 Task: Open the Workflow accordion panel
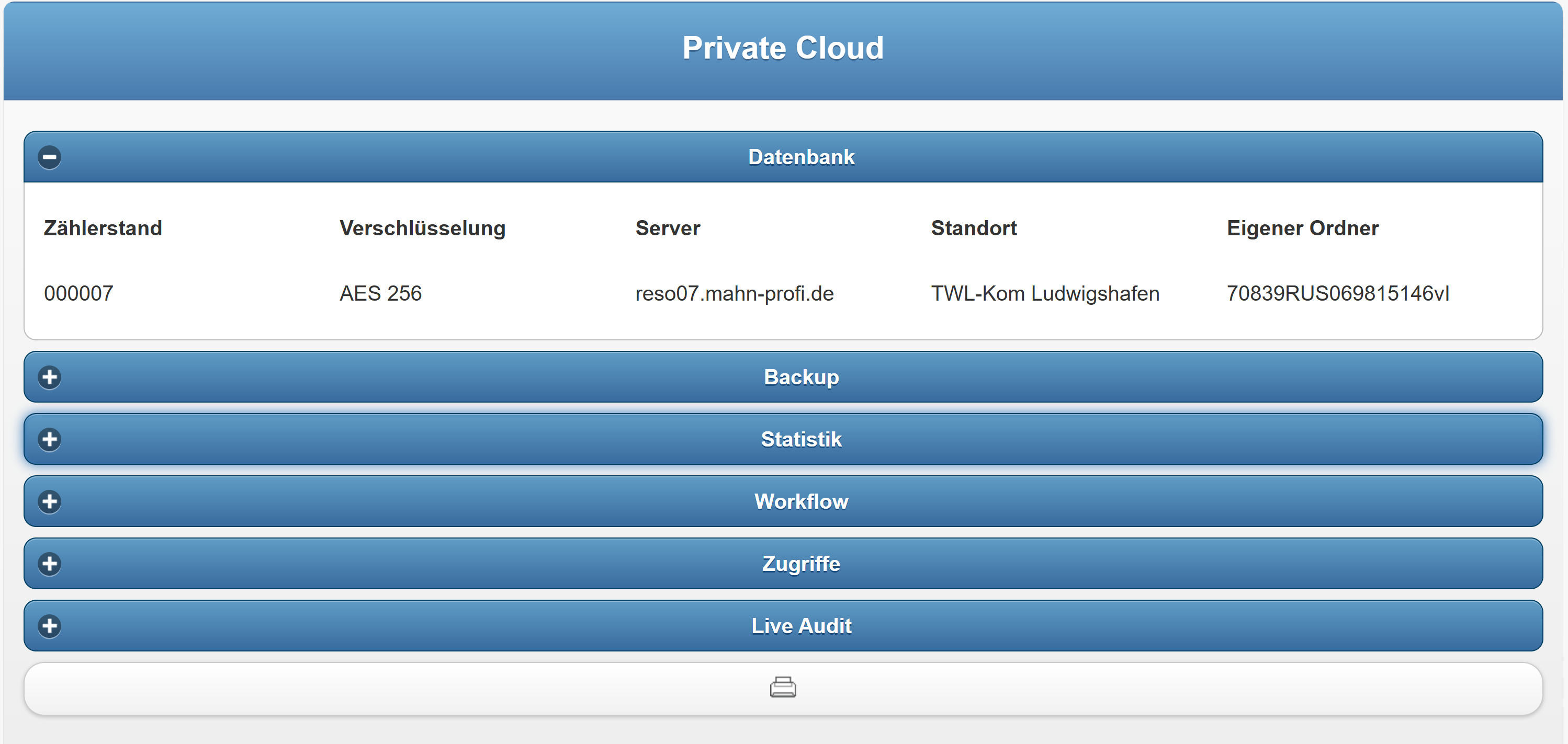pyautogui.click(x=801, y=502)
